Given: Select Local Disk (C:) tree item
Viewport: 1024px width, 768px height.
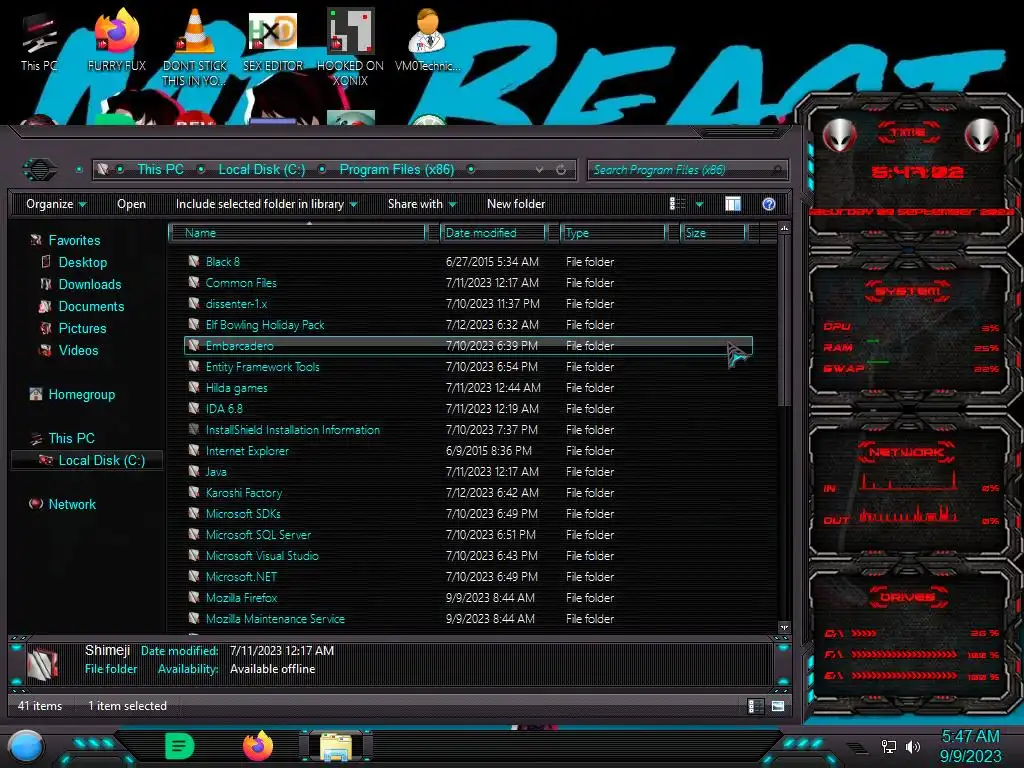Looking at the screenshot, I should 87,460.
